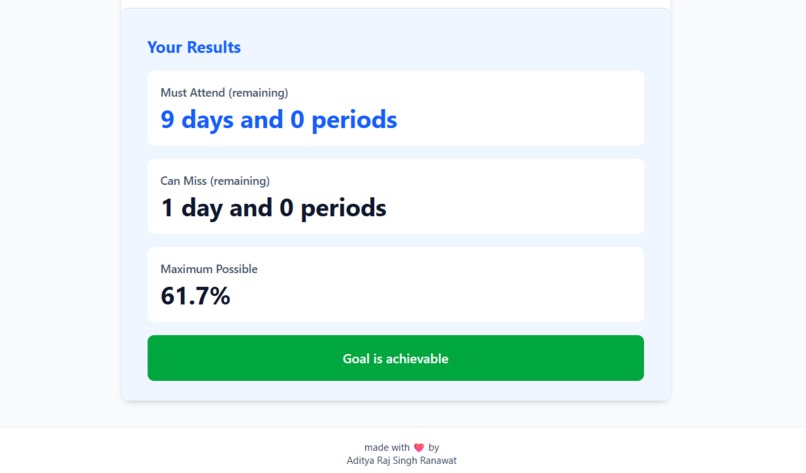Select the 9 days and 0 periods value
This screenshot has width=806, height=473.
coord(279,119)
